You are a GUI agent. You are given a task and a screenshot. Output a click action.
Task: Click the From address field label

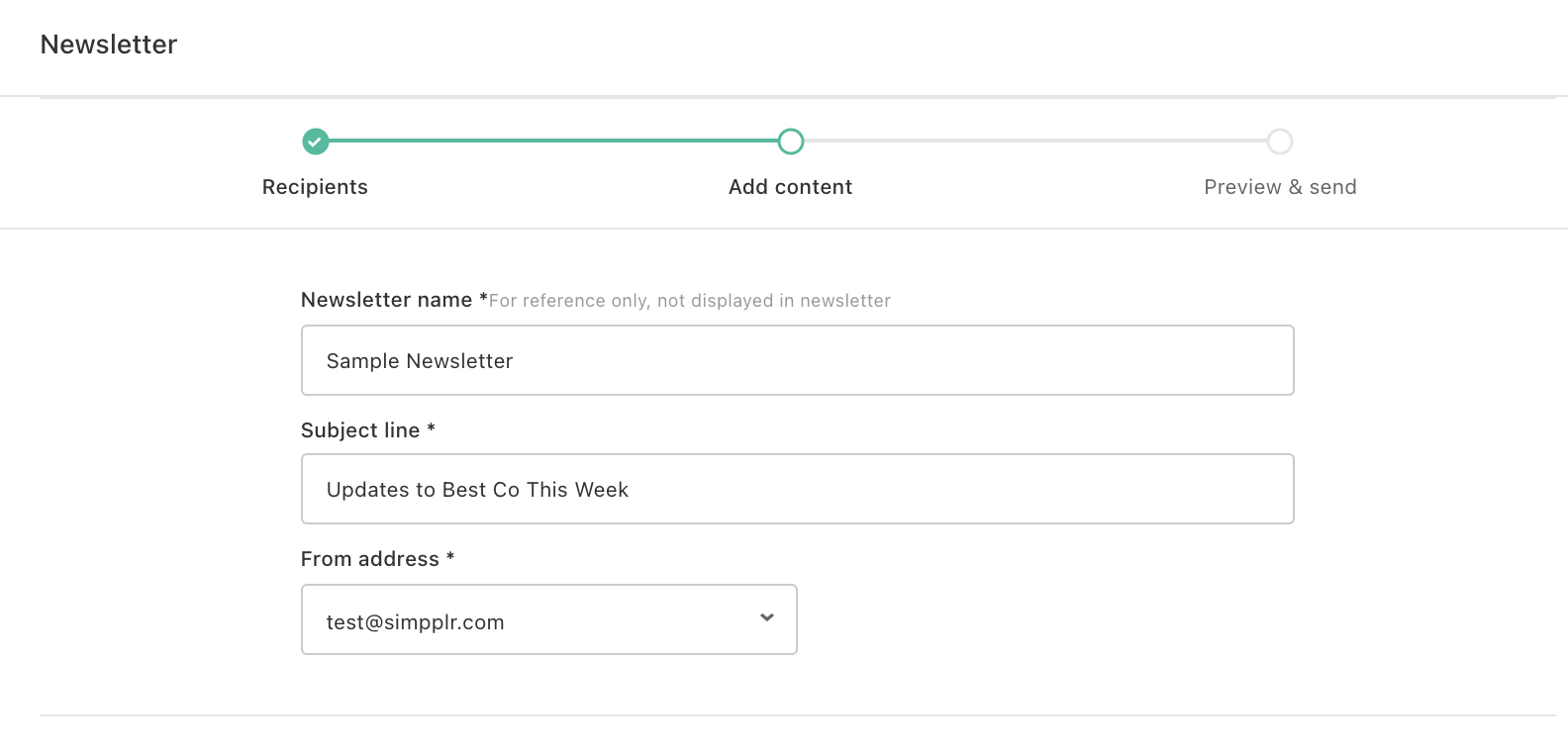click(x=377, y=559)
